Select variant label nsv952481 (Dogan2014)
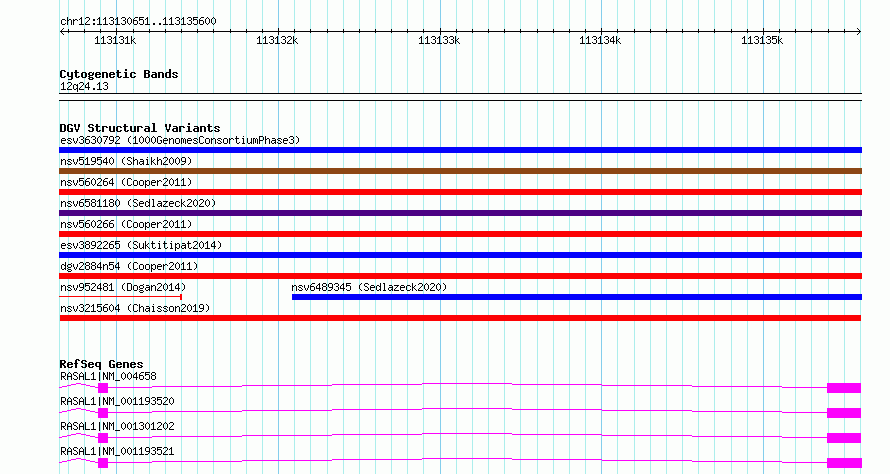 click(x=123, y=287)
